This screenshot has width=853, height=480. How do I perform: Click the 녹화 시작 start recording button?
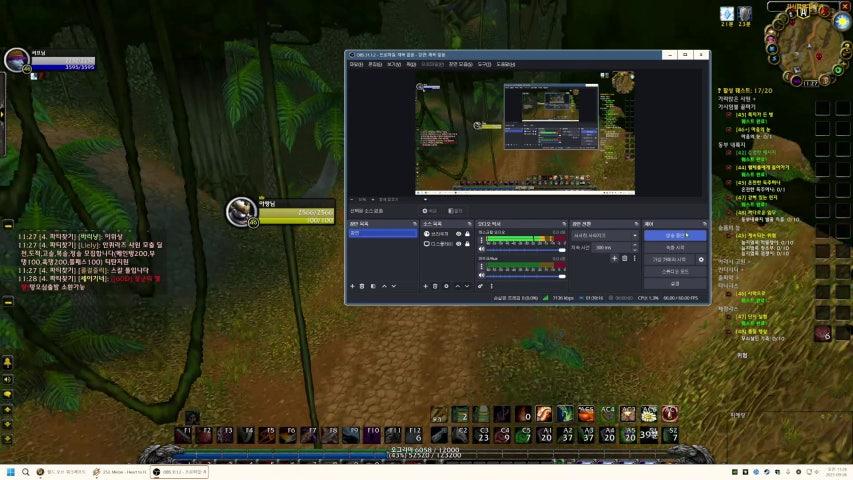(675, 248)
